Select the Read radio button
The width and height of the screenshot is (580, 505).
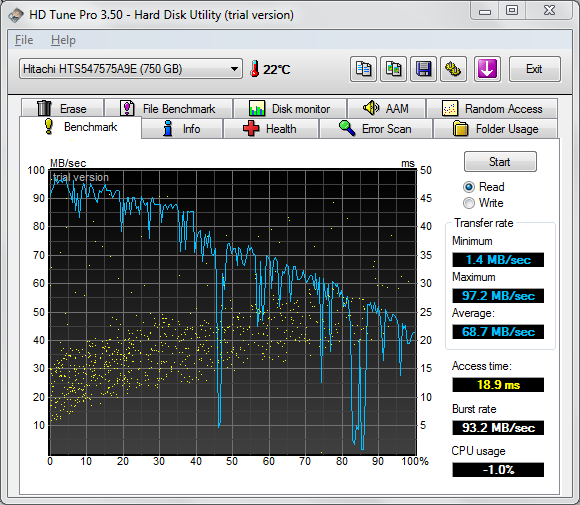469,187
